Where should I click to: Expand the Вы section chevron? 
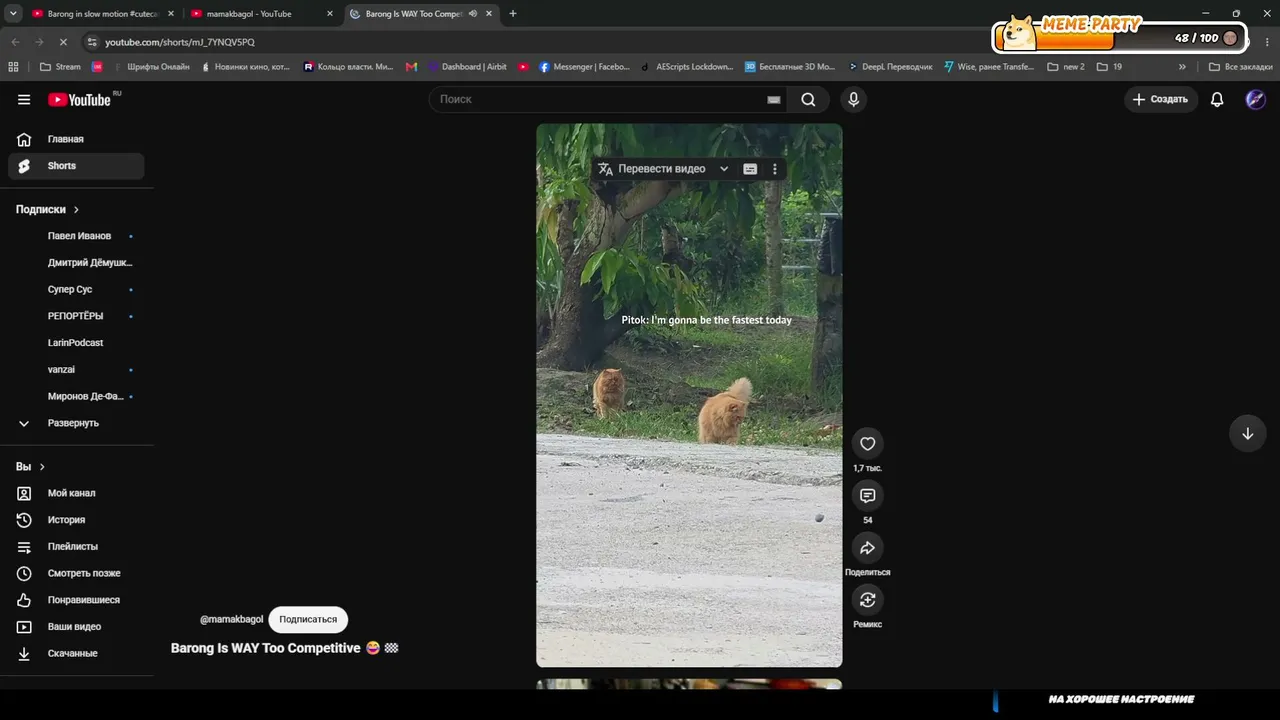point(42,467)
